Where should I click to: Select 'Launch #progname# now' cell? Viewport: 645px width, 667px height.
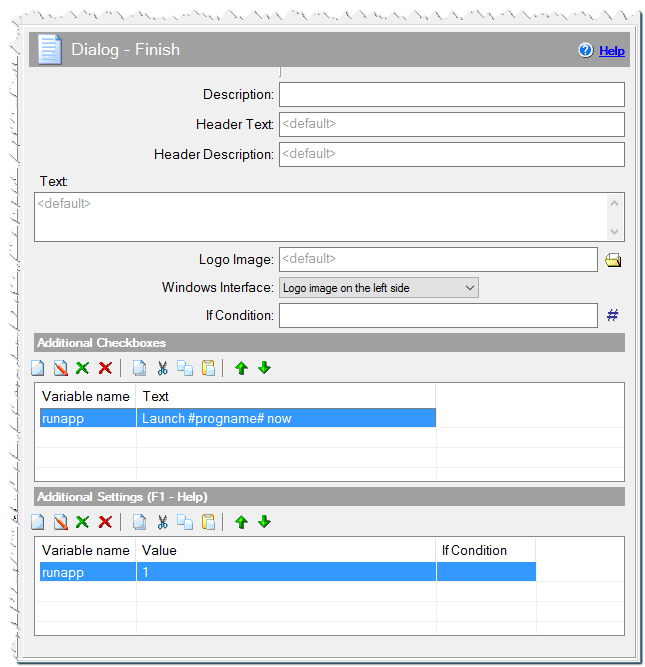[x=286, y=418]
